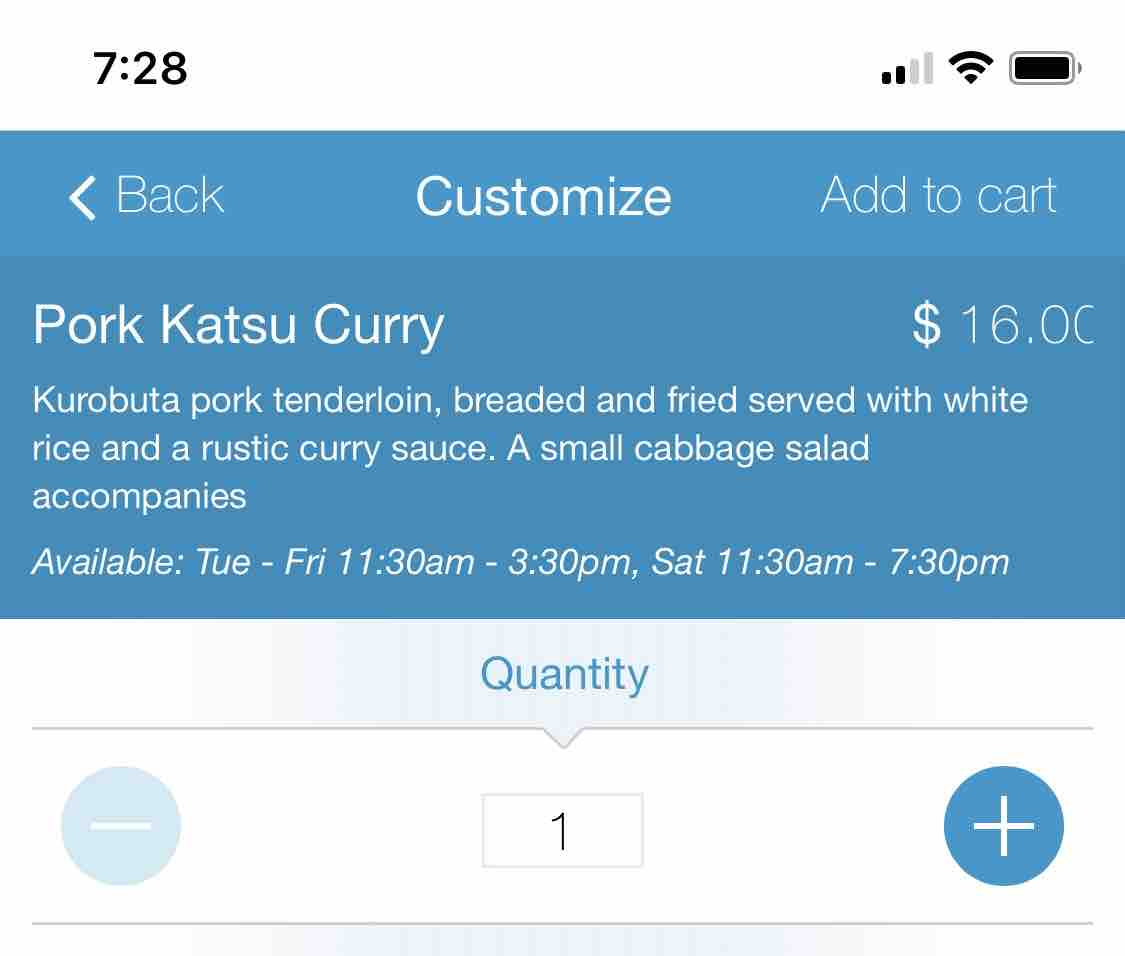Screen dimensions: 1125x956
Task: Go back using the Back label
Action: coord(170,195)
